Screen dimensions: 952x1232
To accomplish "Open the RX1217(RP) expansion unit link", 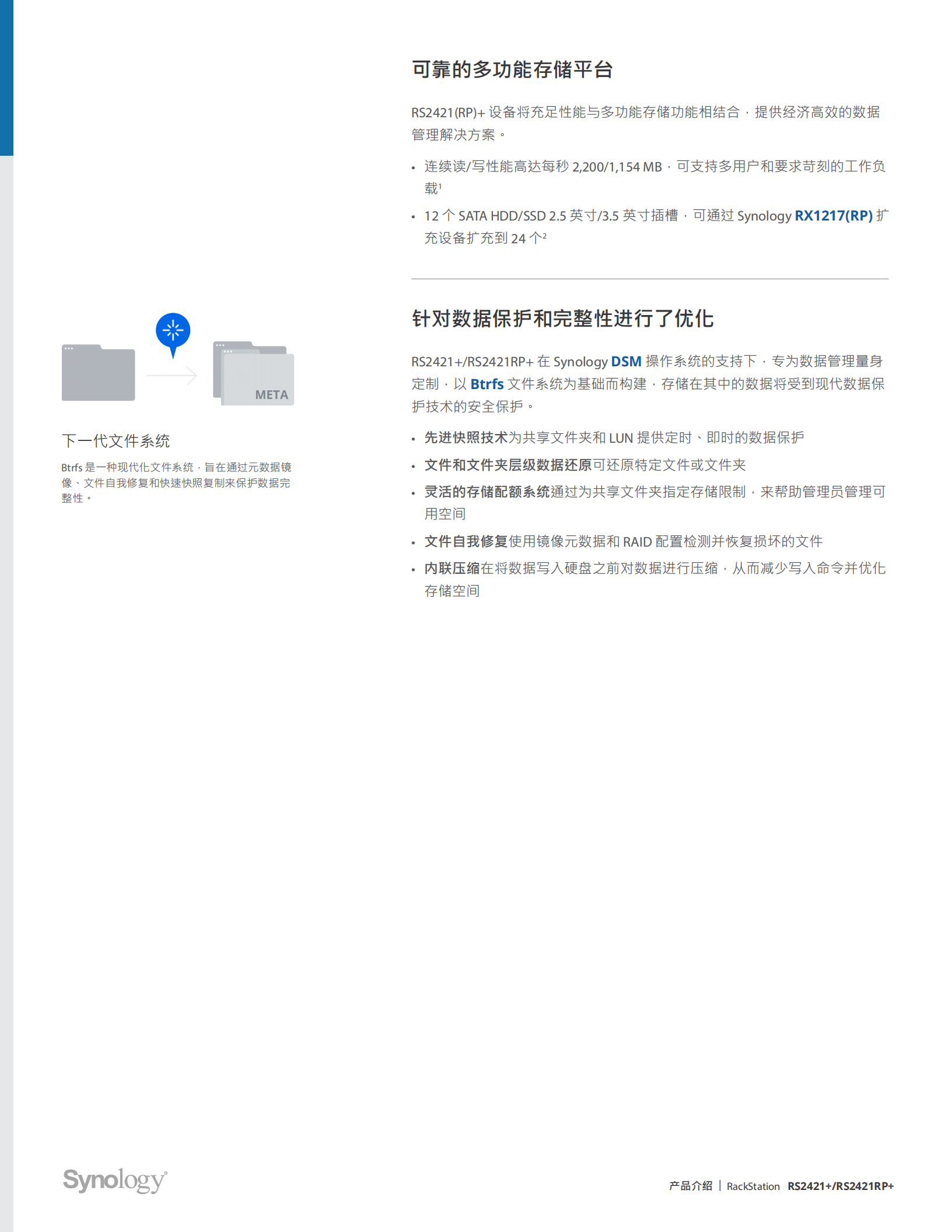I will pyautogui.click(x=834, y=216).
